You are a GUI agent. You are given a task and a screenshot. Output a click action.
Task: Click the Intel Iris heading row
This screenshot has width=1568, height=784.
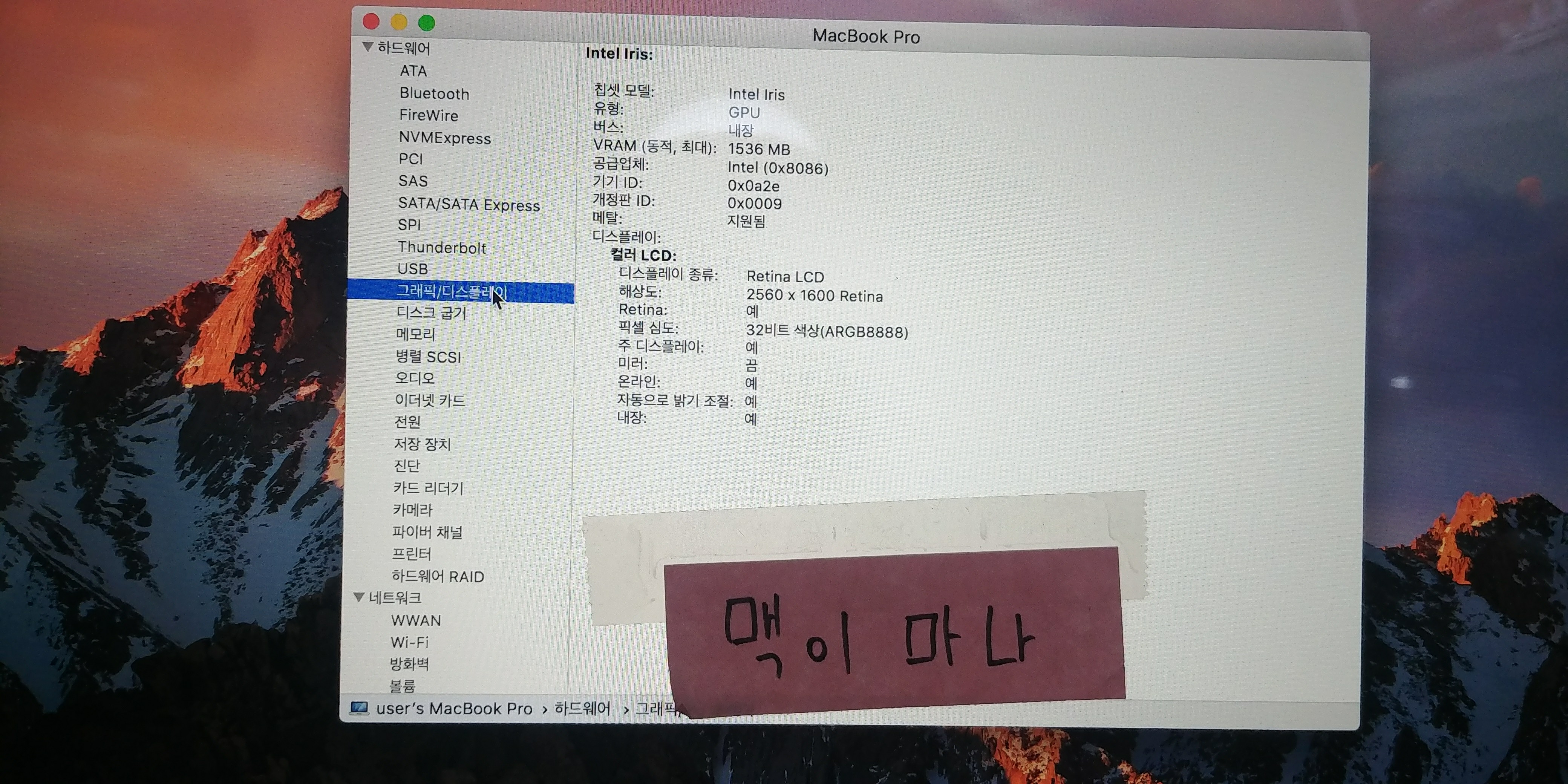coord(619,54)
